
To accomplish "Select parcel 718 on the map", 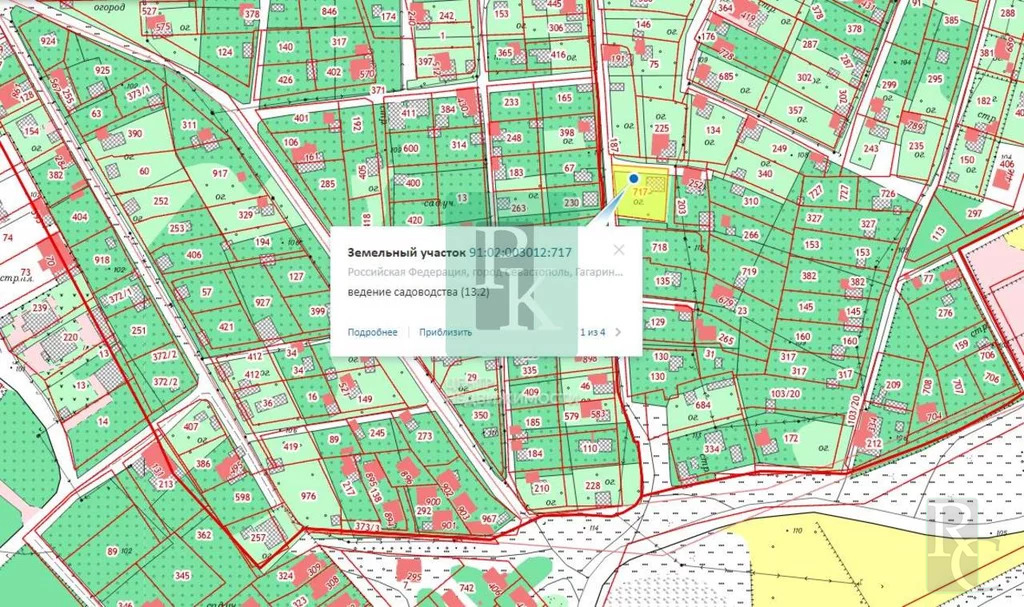I will pos(659,246).
